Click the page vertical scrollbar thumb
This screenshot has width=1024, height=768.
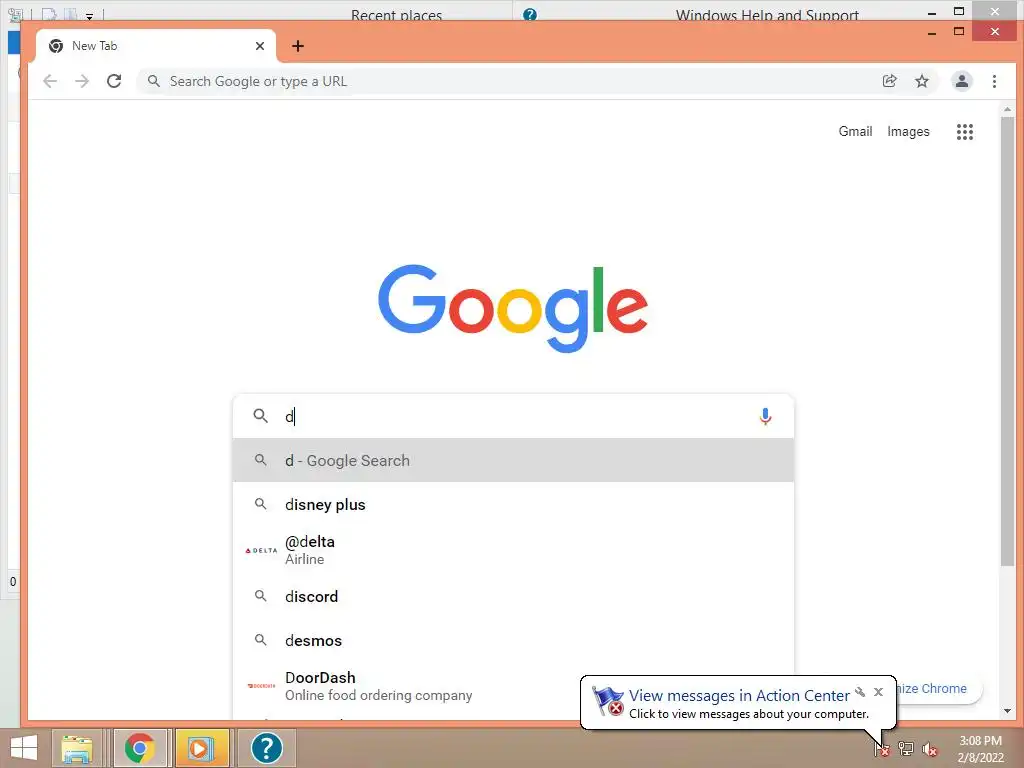[1007, 342]
